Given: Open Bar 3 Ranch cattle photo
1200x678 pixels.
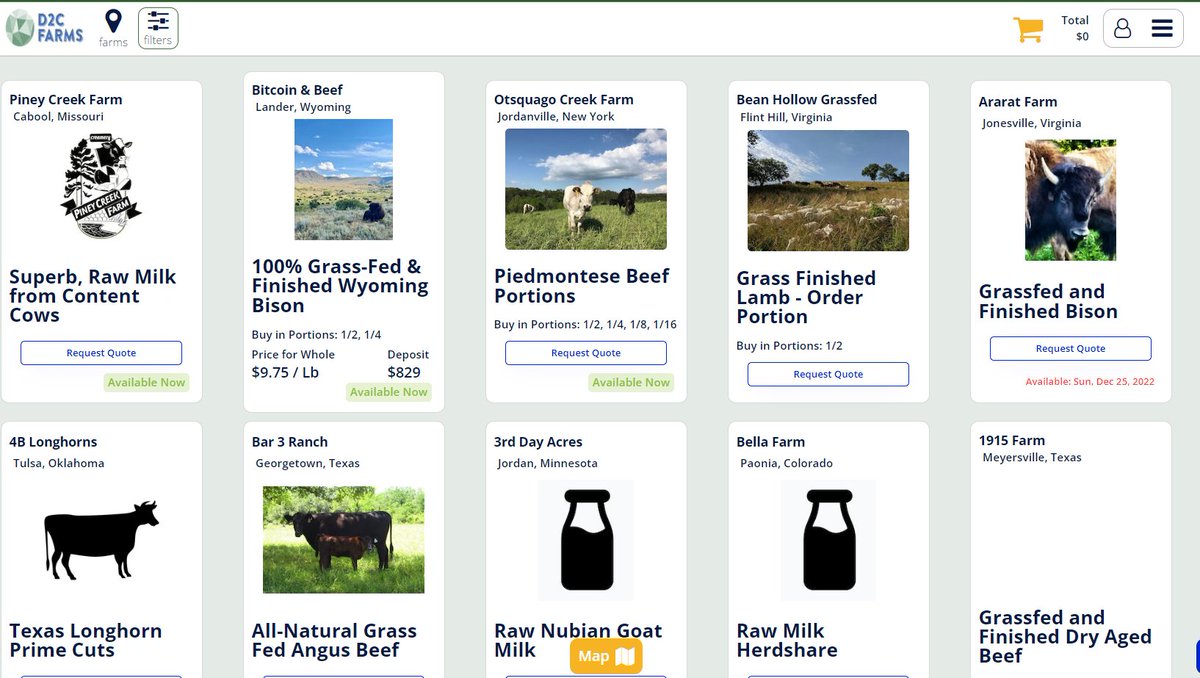Looking at the screenshot, I should 344,540.
